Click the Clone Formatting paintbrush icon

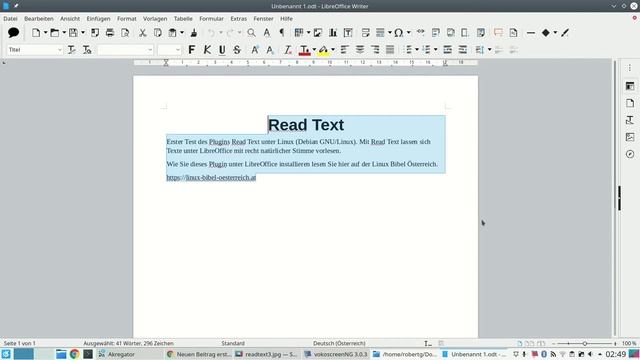[x=194, y=33]
